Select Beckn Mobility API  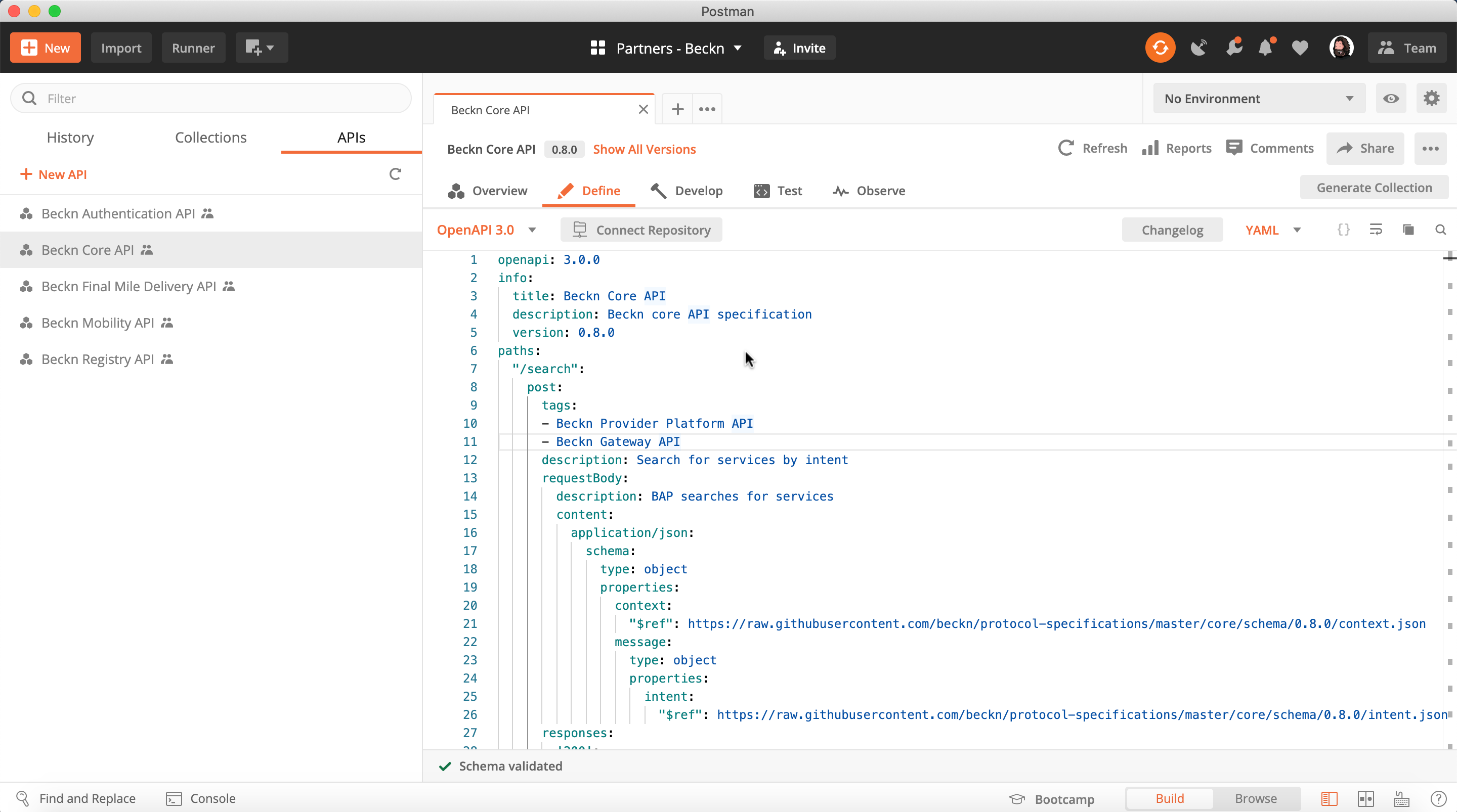(x=211, y=323)
